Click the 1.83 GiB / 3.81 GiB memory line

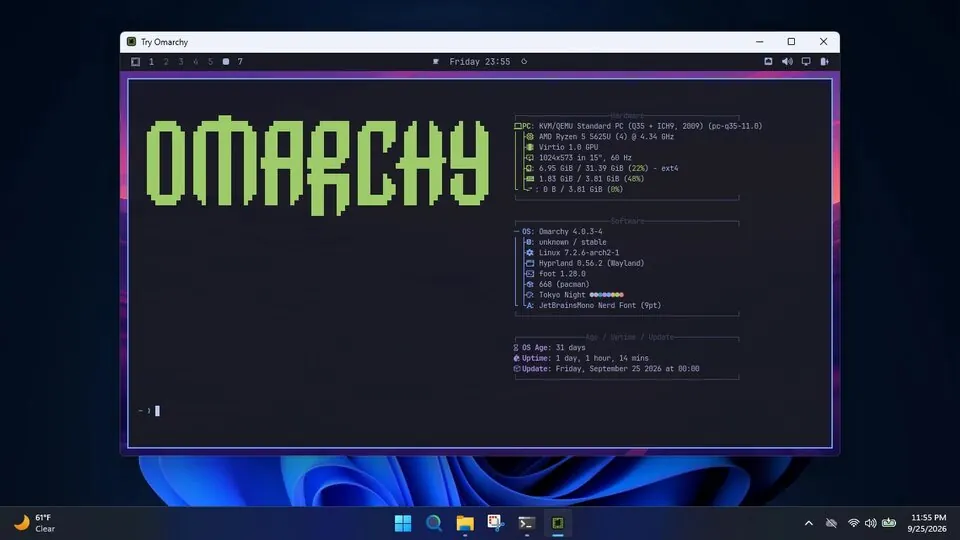point(585,179)
